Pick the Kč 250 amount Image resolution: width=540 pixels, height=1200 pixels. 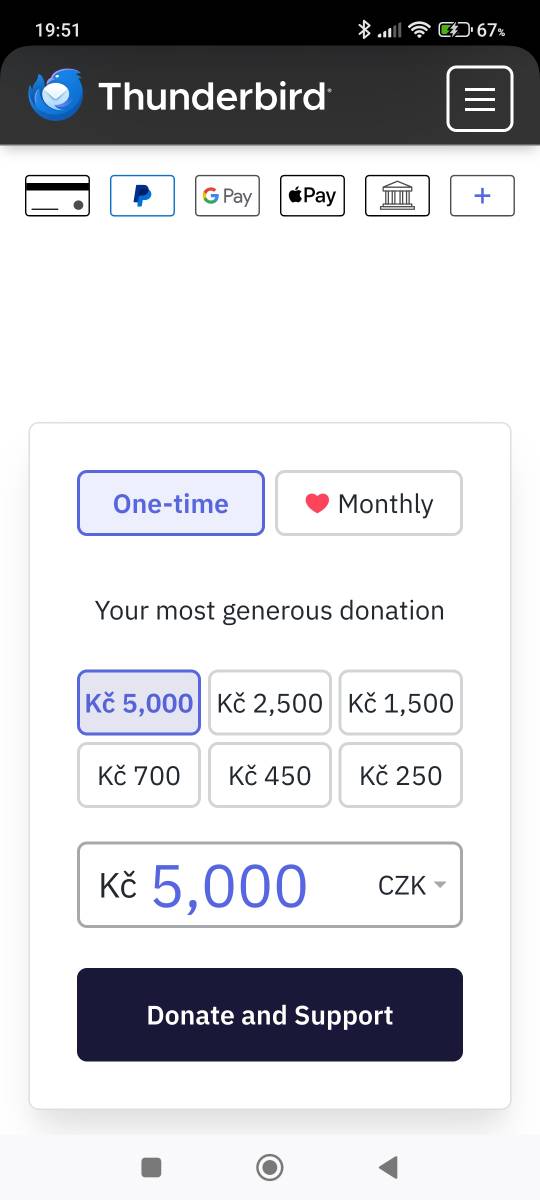[401, 775]
